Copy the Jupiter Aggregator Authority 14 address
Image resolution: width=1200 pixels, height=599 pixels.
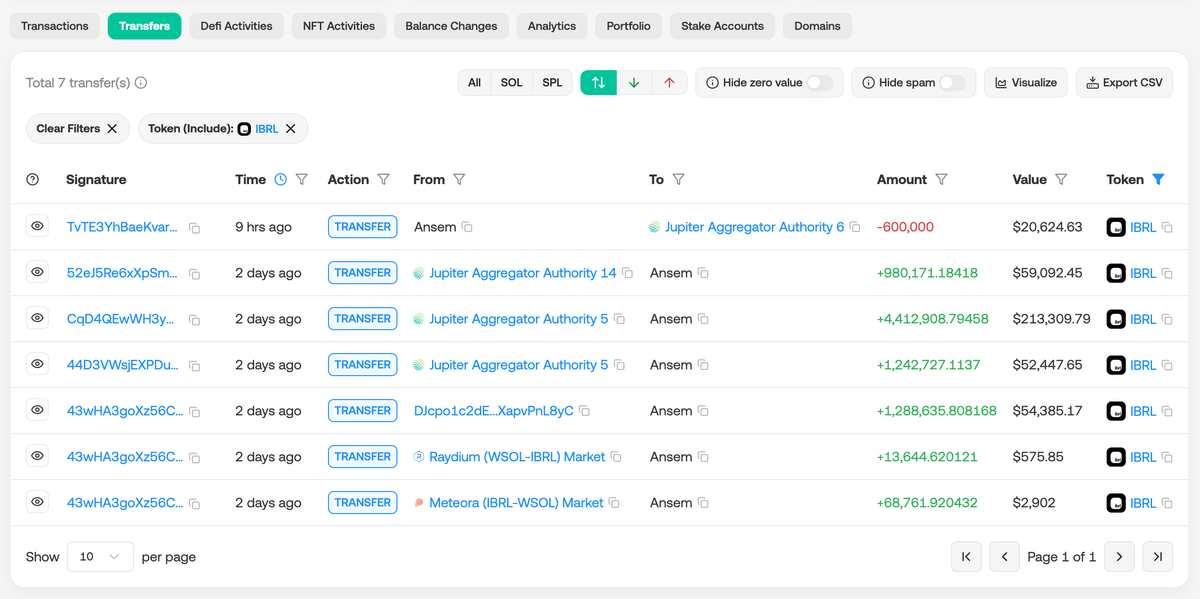(627, 273)
